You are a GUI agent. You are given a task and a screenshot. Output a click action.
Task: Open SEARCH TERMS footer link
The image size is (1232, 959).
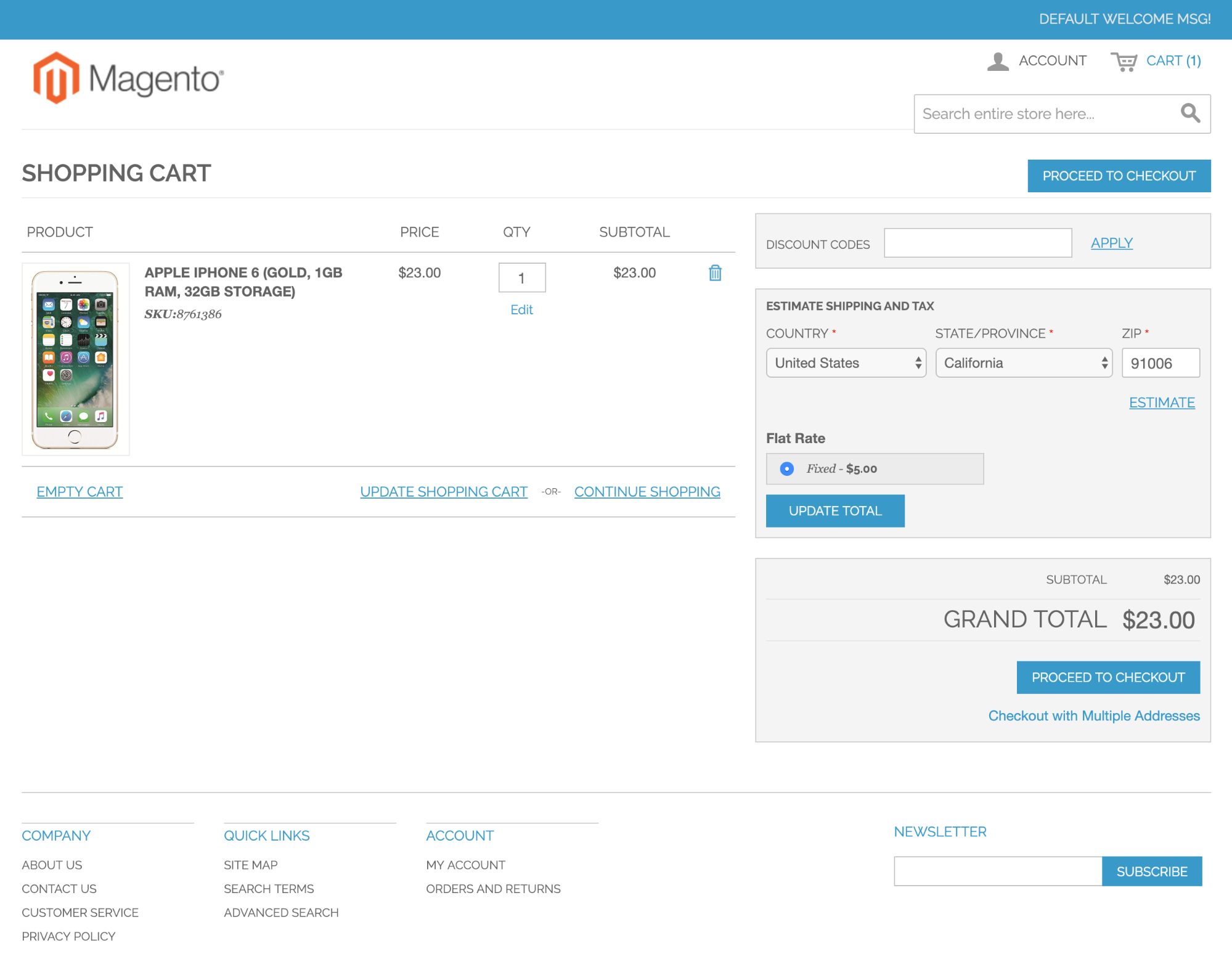pos(269,889)
